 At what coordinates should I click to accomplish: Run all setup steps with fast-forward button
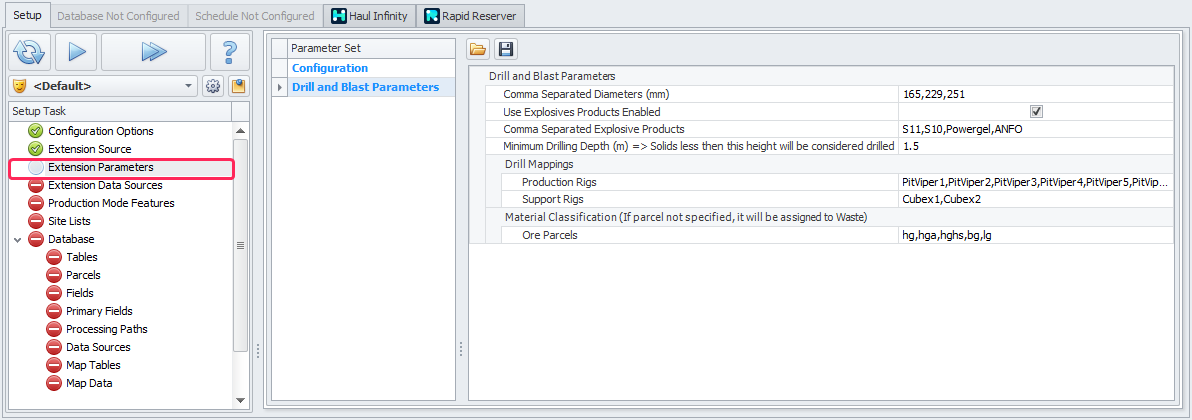pos(154,52)
